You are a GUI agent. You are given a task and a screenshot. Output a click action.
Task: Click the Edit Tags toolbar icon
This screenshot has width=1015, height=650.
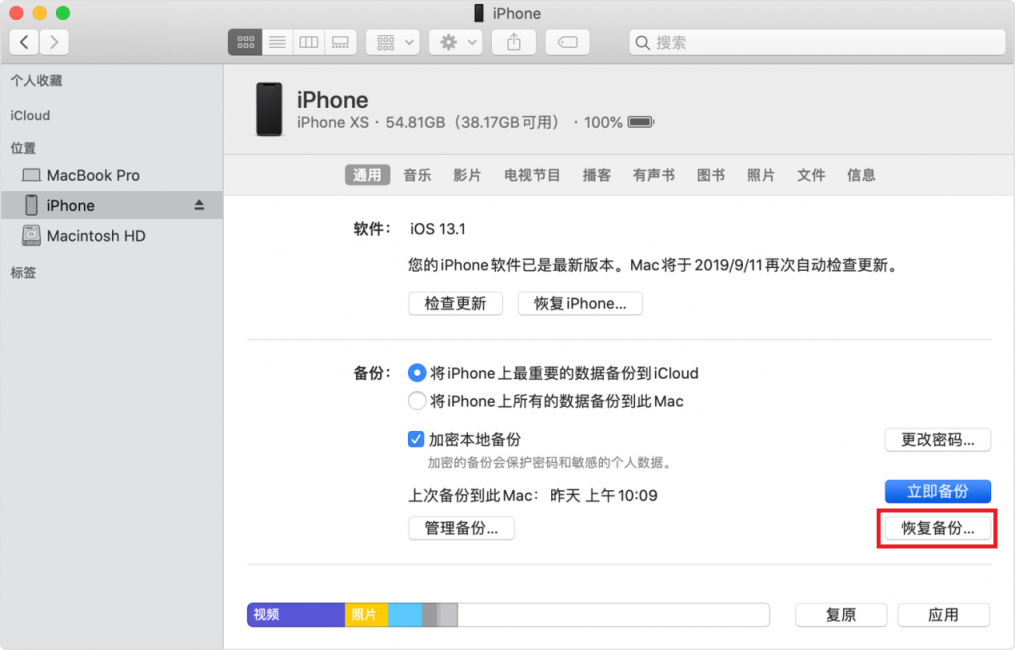[568, 42]
